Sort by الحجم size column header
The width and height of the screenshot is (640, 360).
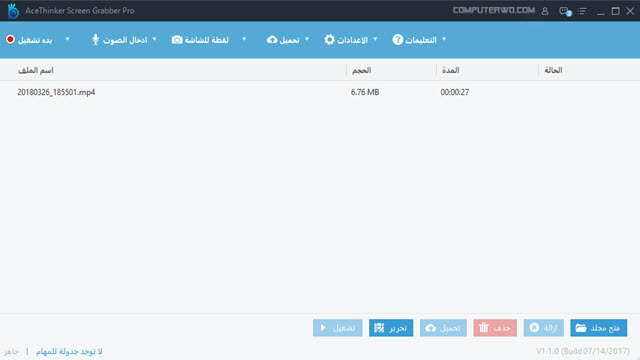click(x=362, y=70)
